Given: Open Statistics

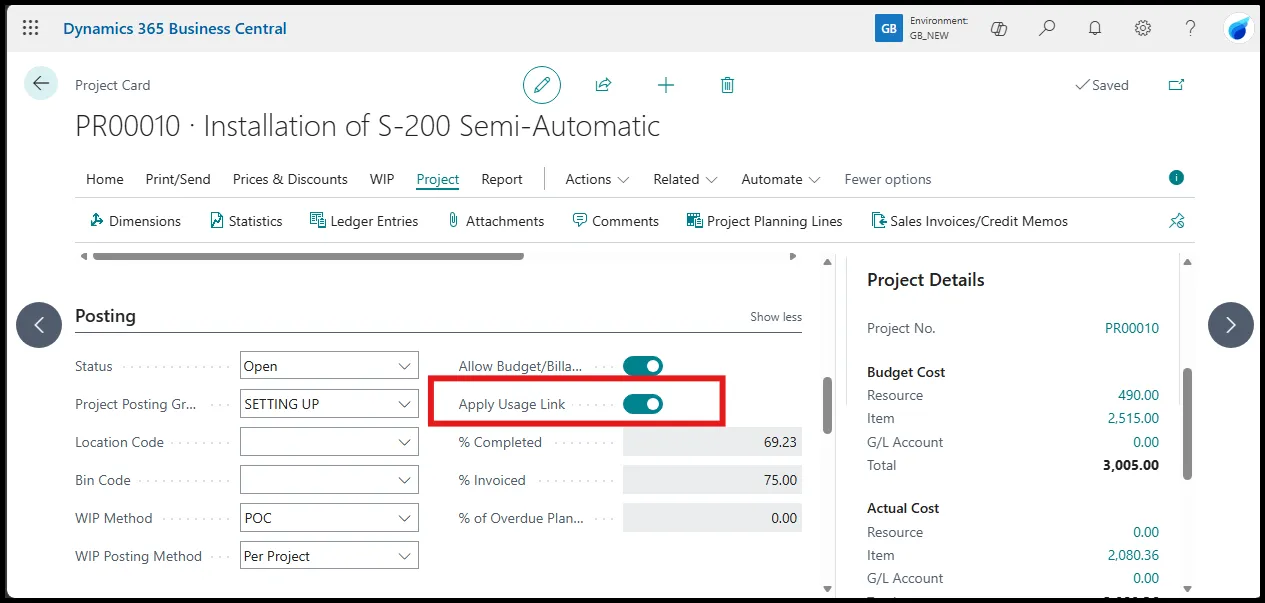Looking at the screenshot, I should (x=246, y=221).
